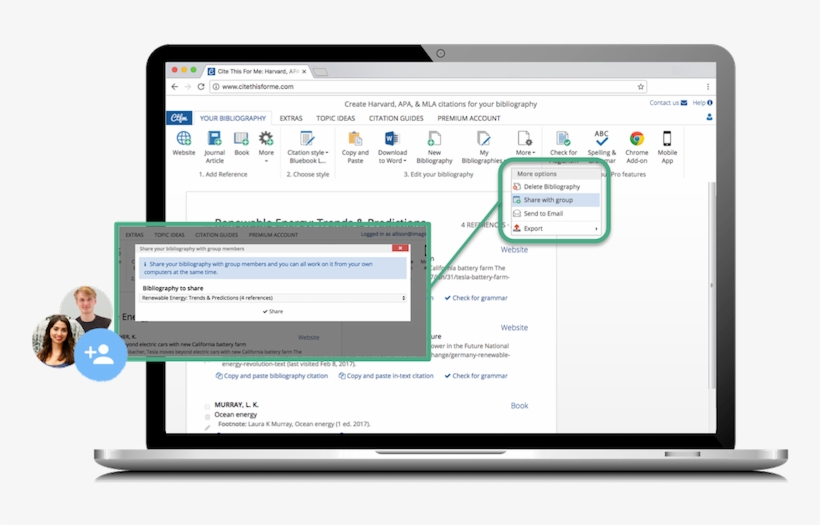Open the EXTRAS tab in main ribbon
This screenshot has width=820, height=525.
291,118
